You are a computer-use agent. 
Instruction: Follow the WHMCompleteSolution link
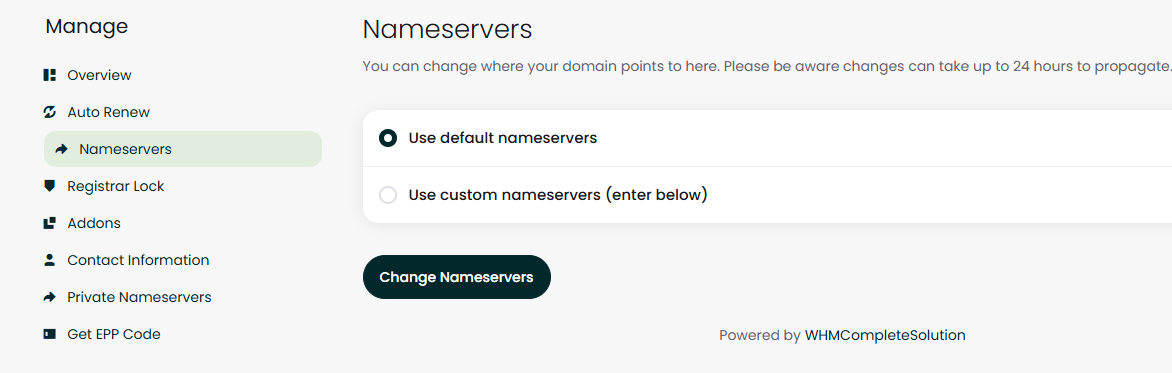885,336
